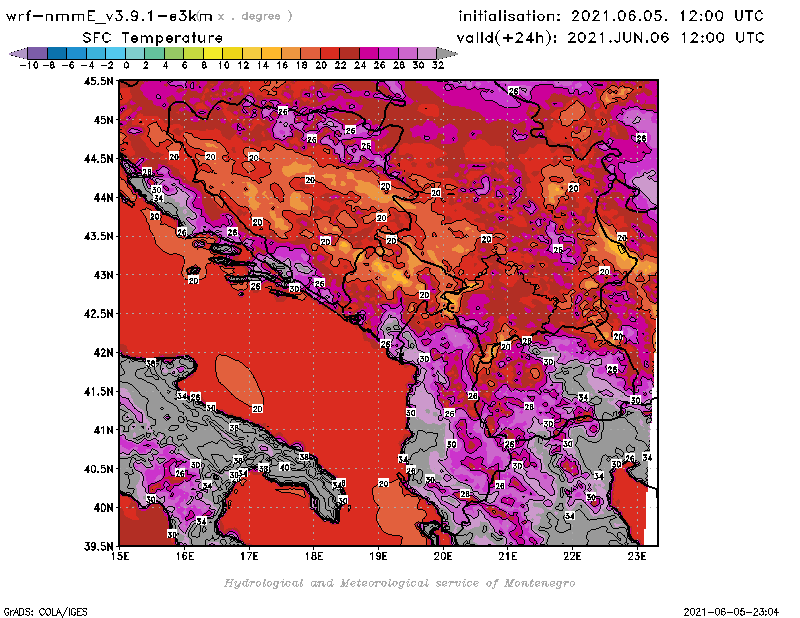Click the 23E longitude axis label
The image size is (800, 618).
click(637, 556)
